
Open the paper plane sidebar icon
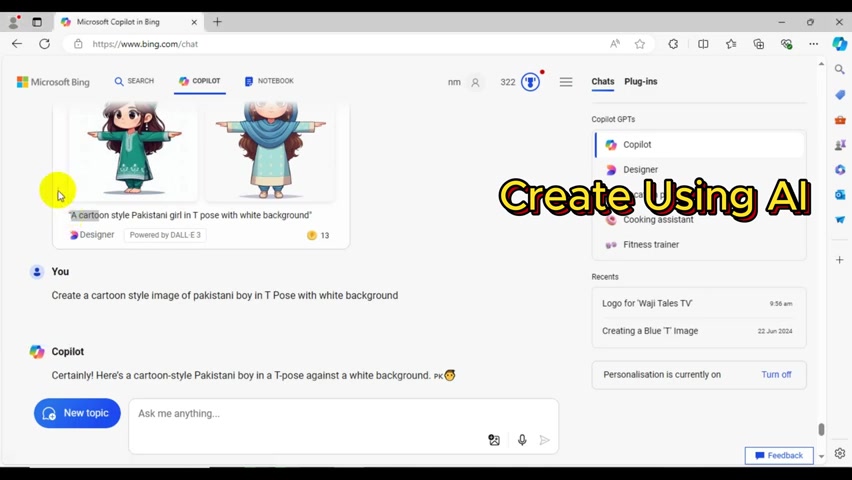[840, 220]
